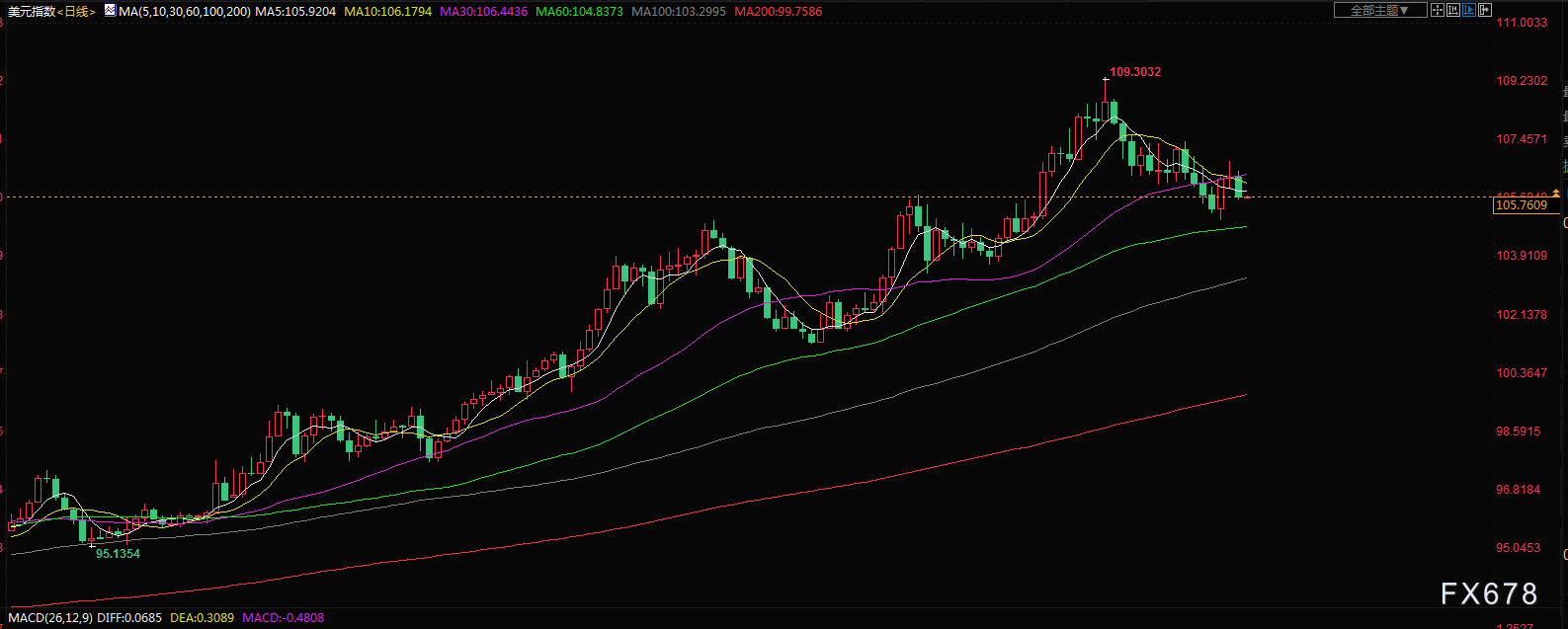This screenshot has width=1568, height=629.
Task: Click the yellow MA10:106.1794 value
Action: coord(387,12)
